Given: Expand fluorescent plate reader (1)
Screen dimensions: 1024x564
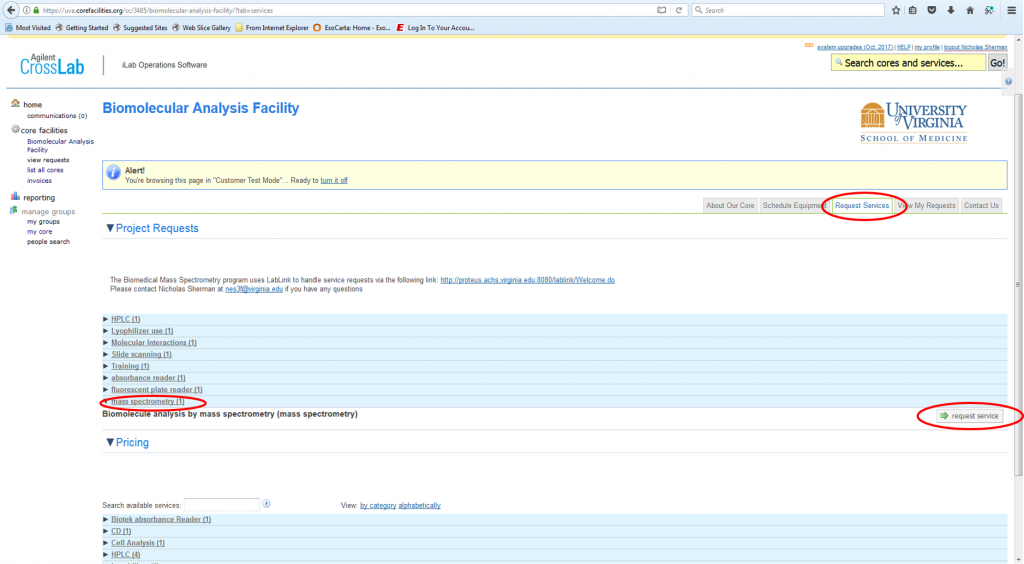Looking at the screenshot, I should 157,390.
